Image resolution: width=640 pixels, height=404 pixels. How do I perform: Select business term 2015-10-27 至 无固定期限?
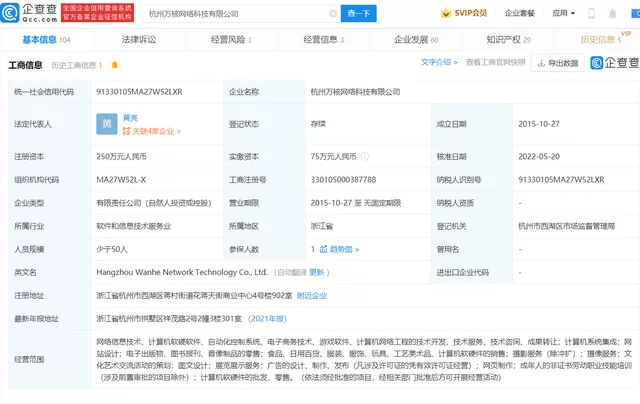(356, 203)
